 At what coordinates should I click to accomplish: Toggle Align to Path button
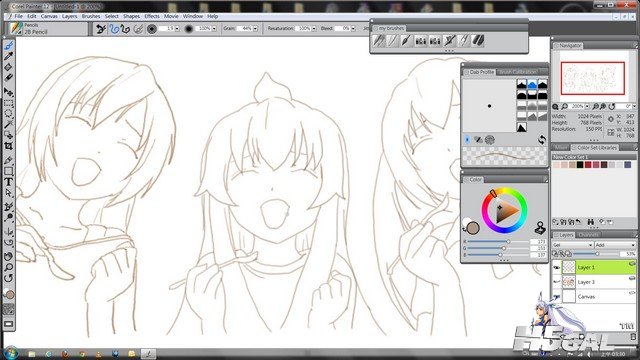click(138, 29)
